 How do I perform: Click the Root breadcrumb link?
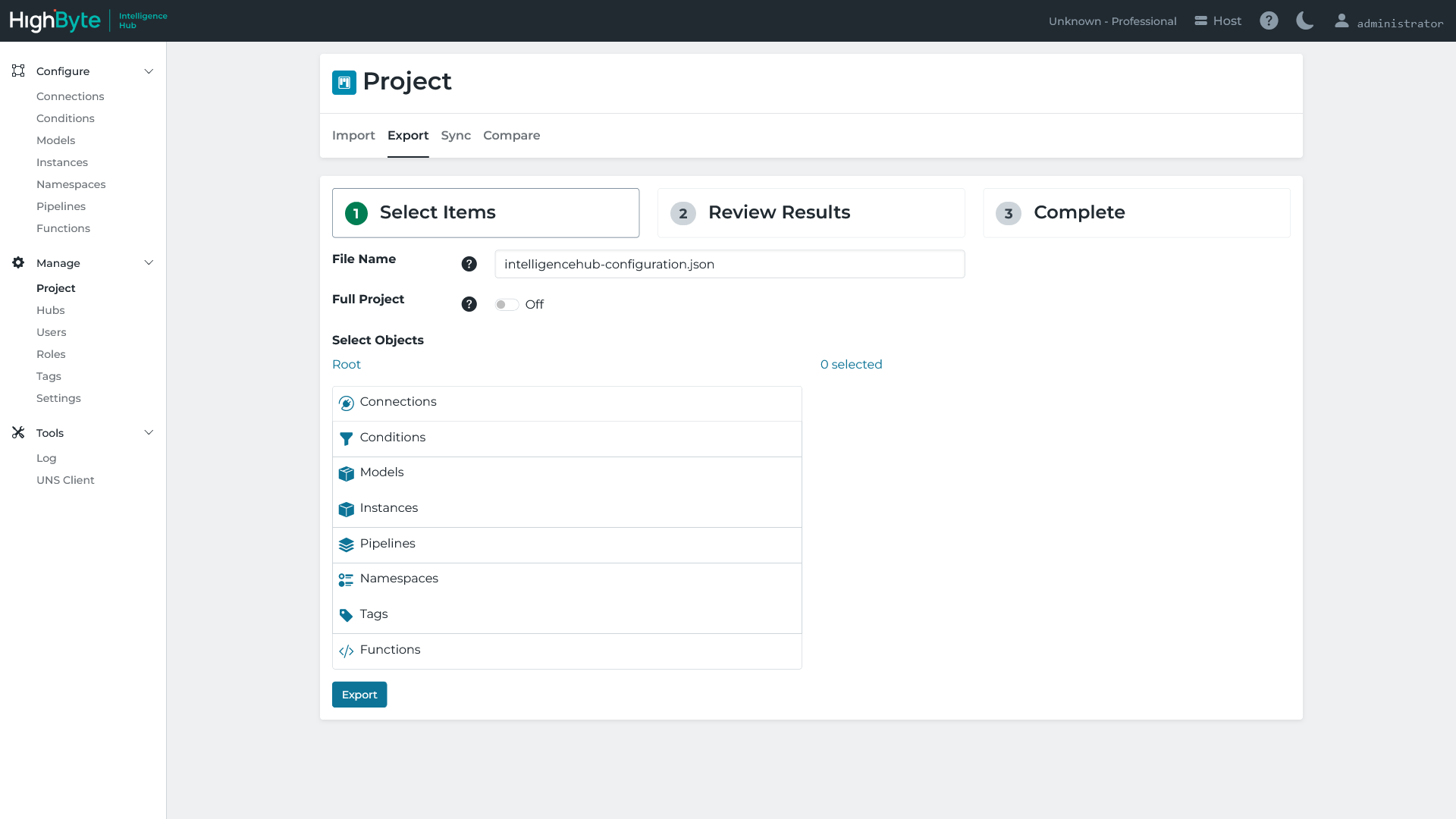347,364
